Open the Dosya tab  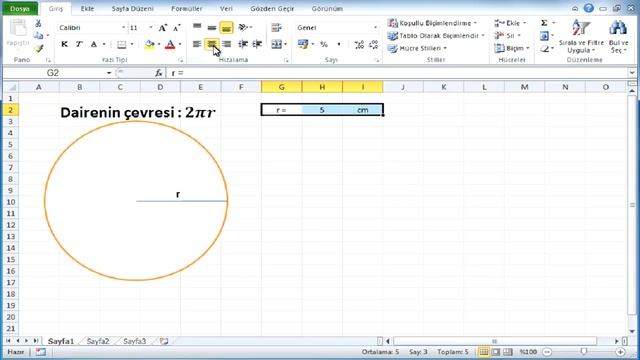click(x=20, y=9)
